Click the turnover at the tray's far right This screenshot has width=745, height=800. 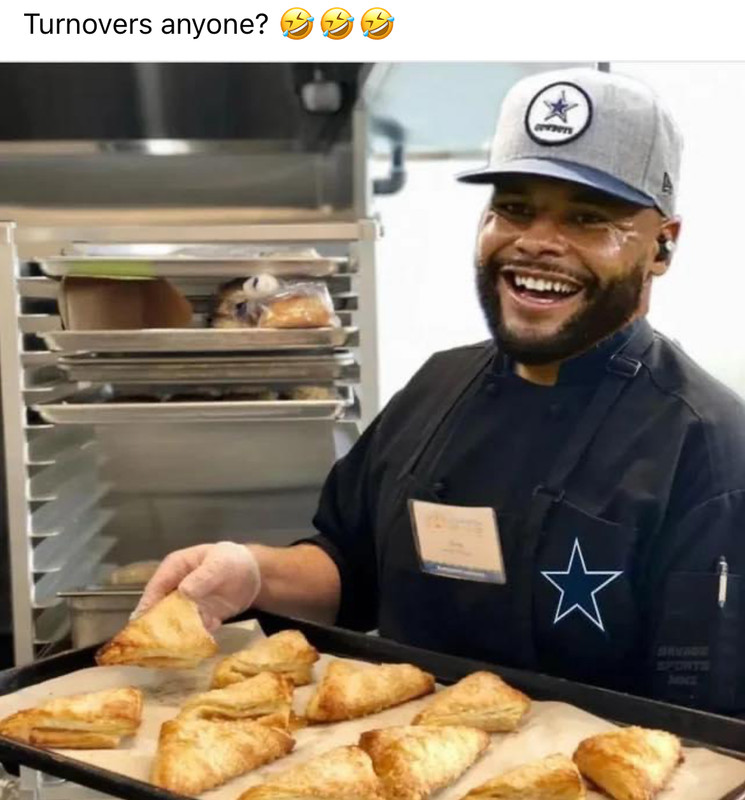[629, 762]
